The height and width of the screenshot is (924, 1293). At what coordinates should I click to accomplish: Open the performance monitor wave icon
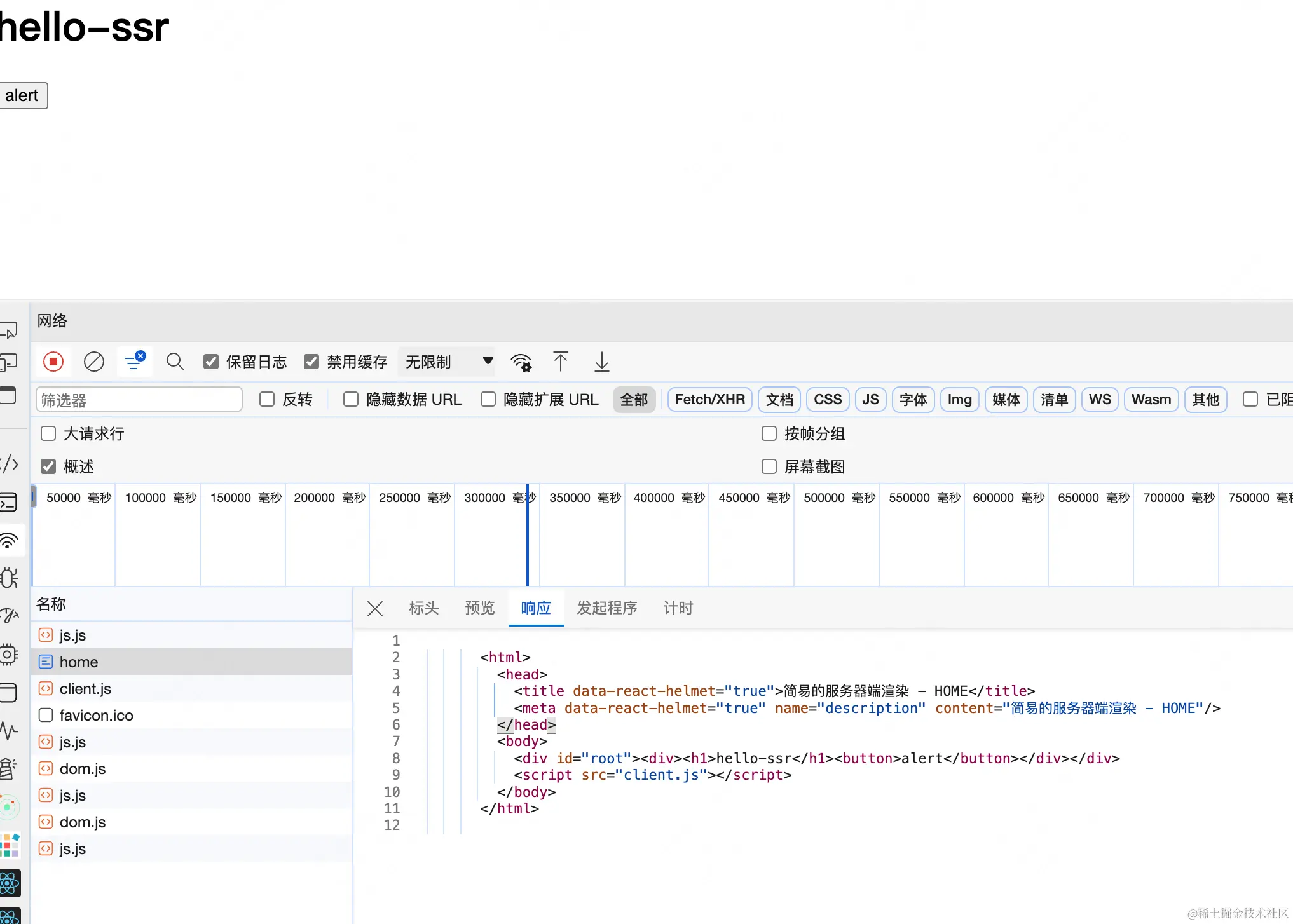pos(9,730)
